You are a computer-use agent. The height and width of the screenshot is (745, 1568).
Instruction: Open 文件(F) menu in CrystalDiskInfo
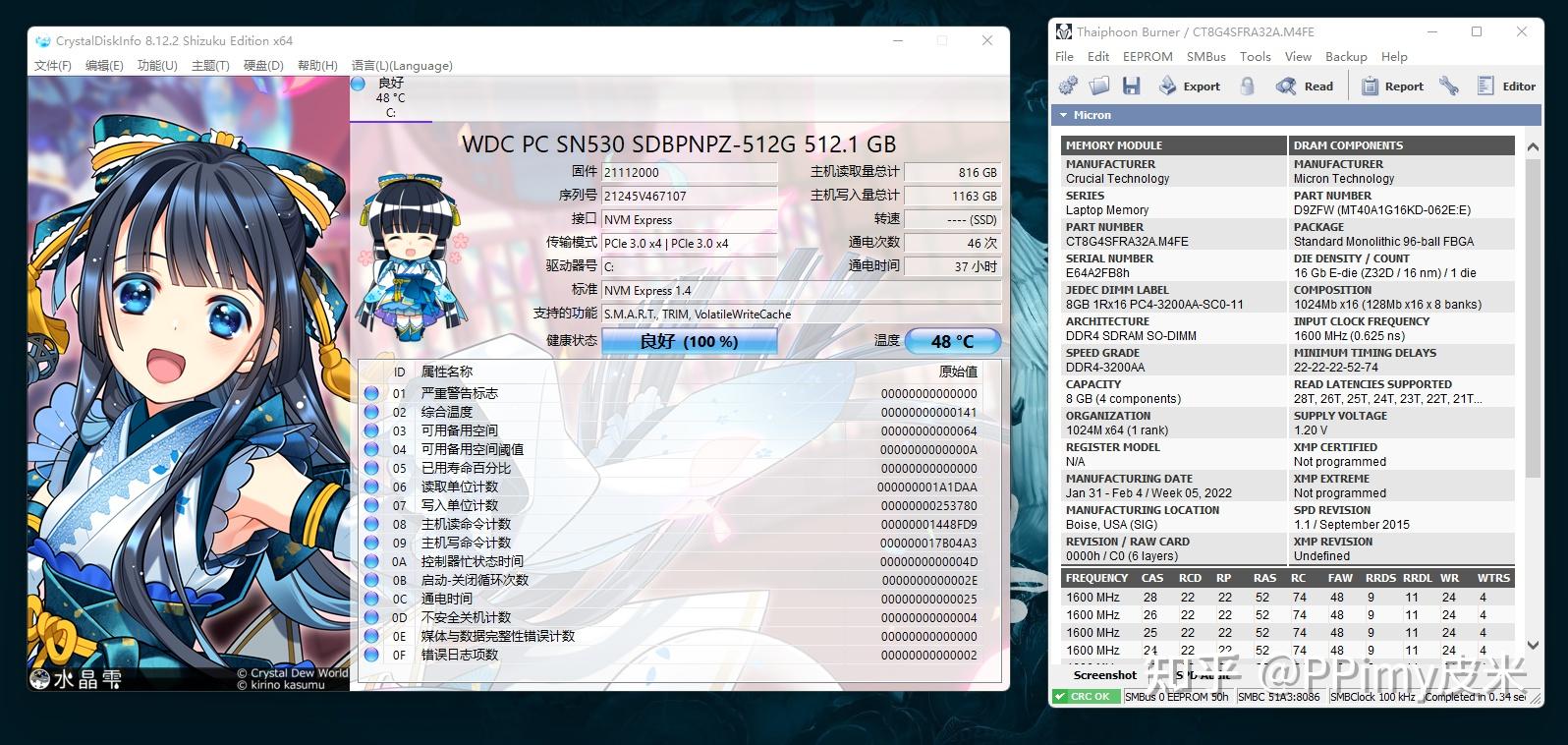coord(52,66)
